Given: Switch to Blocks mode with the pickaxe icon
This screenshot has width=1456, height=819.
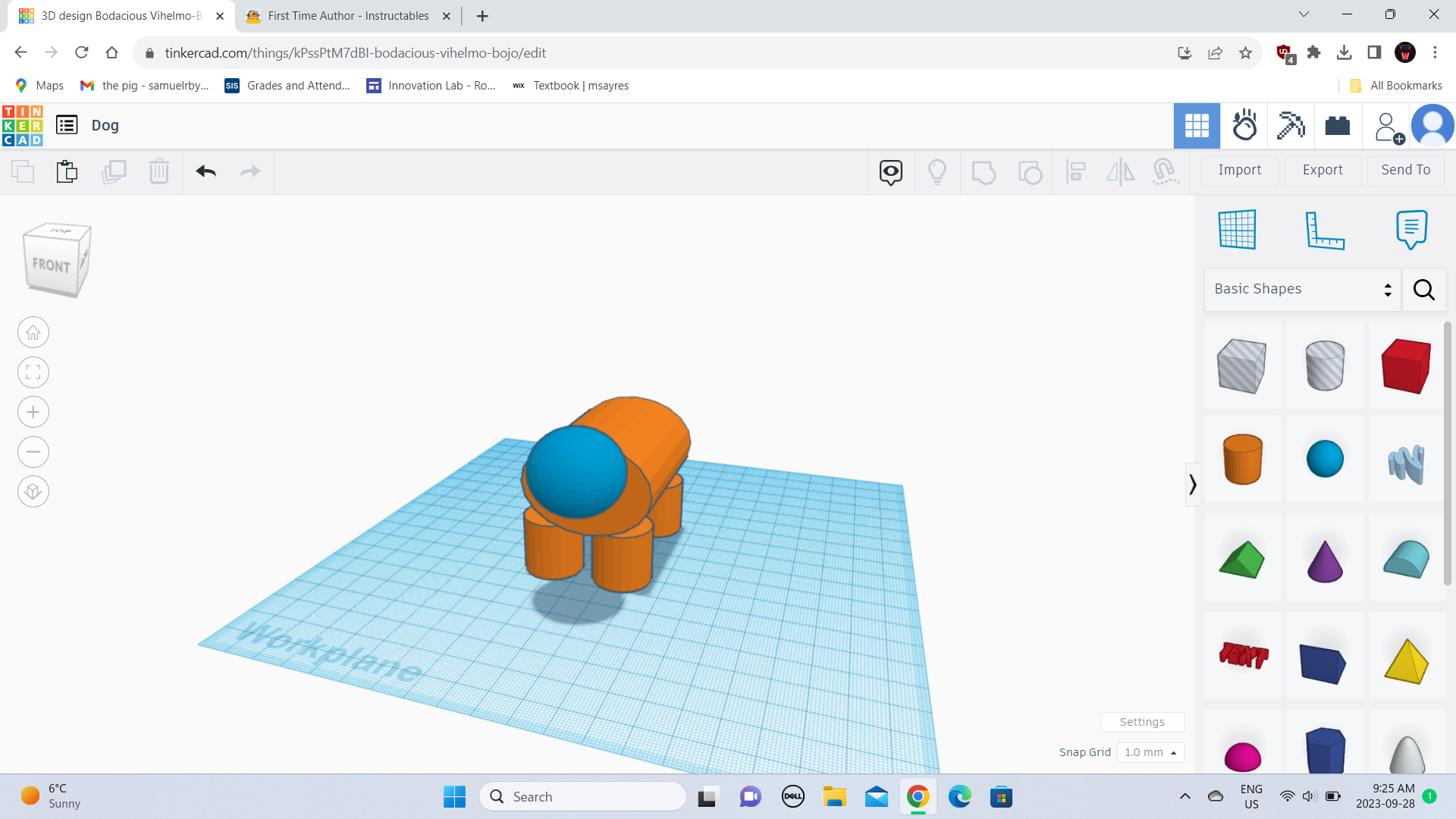Looking at the screenshot, I should coord(1291,125).
